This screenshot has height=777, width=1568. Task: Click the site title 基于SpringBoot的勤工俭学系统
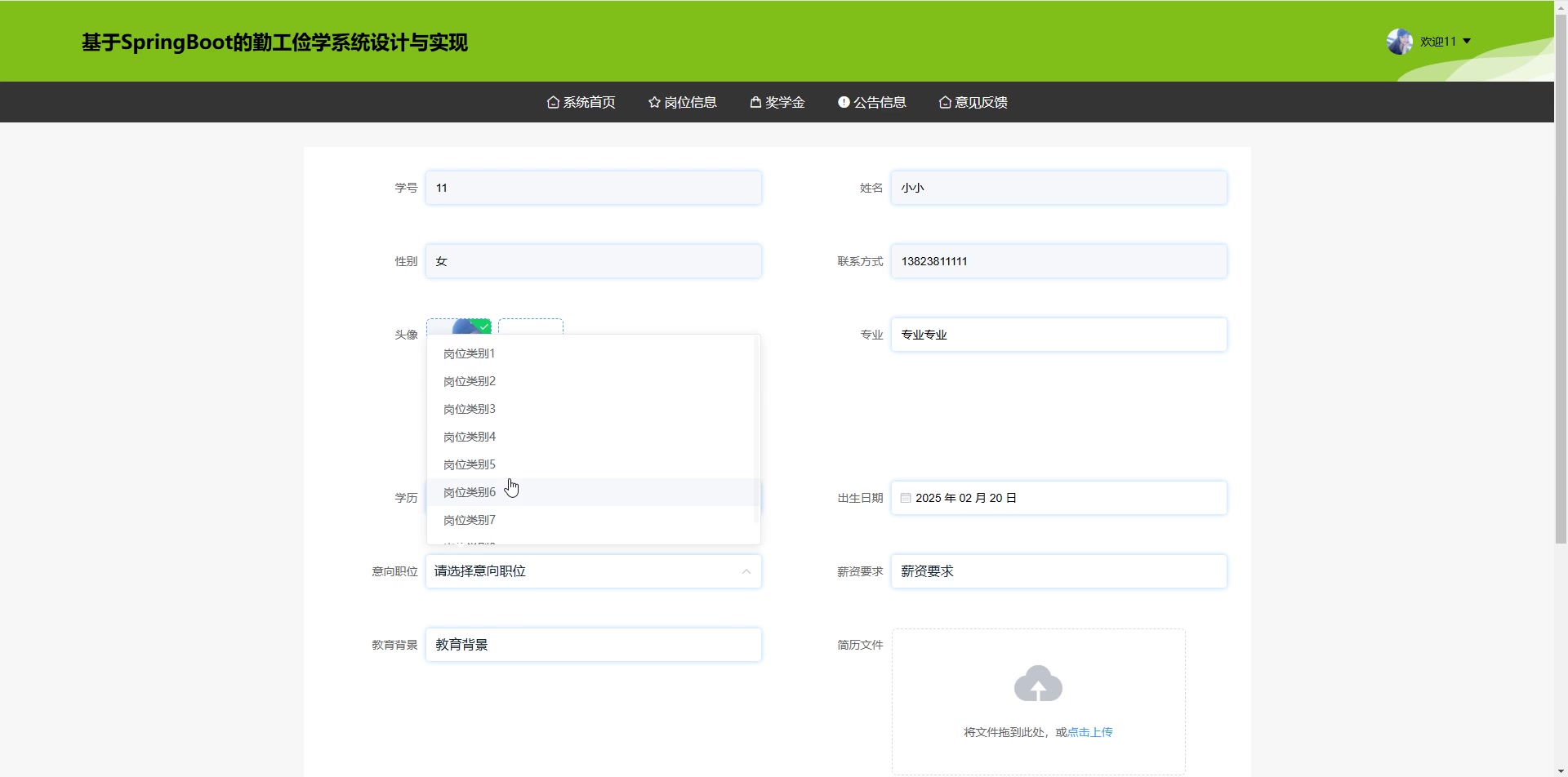tap(274, 42)
